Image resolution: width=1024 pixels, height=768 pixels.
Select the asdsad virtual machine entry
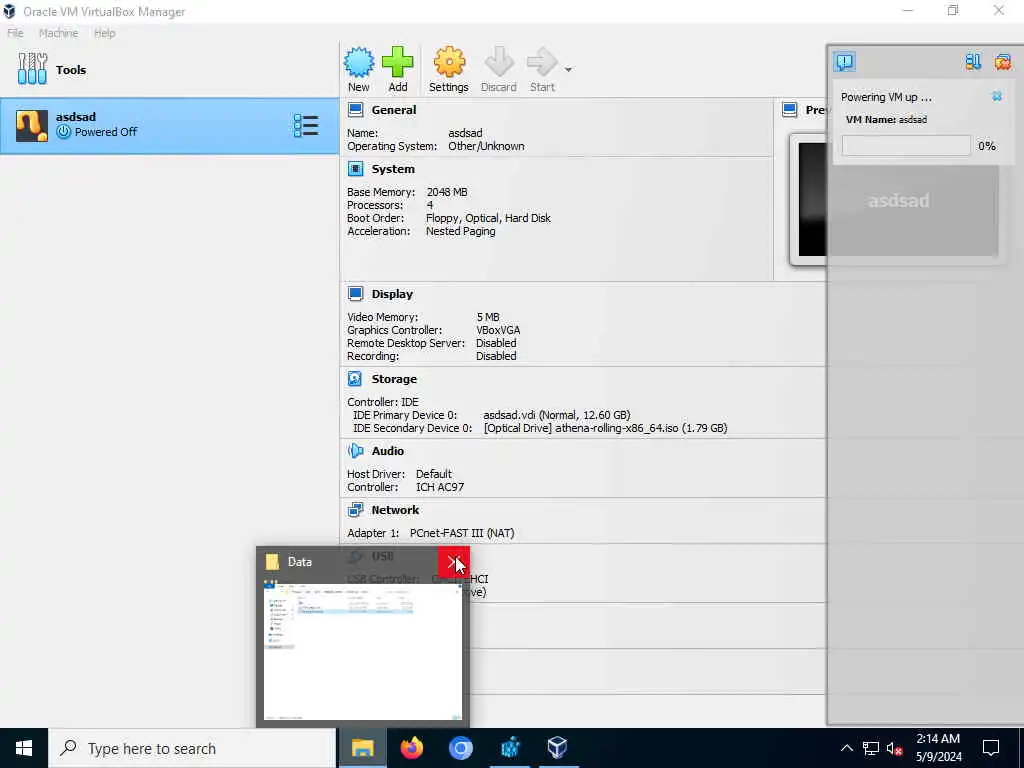coord(169,126)
